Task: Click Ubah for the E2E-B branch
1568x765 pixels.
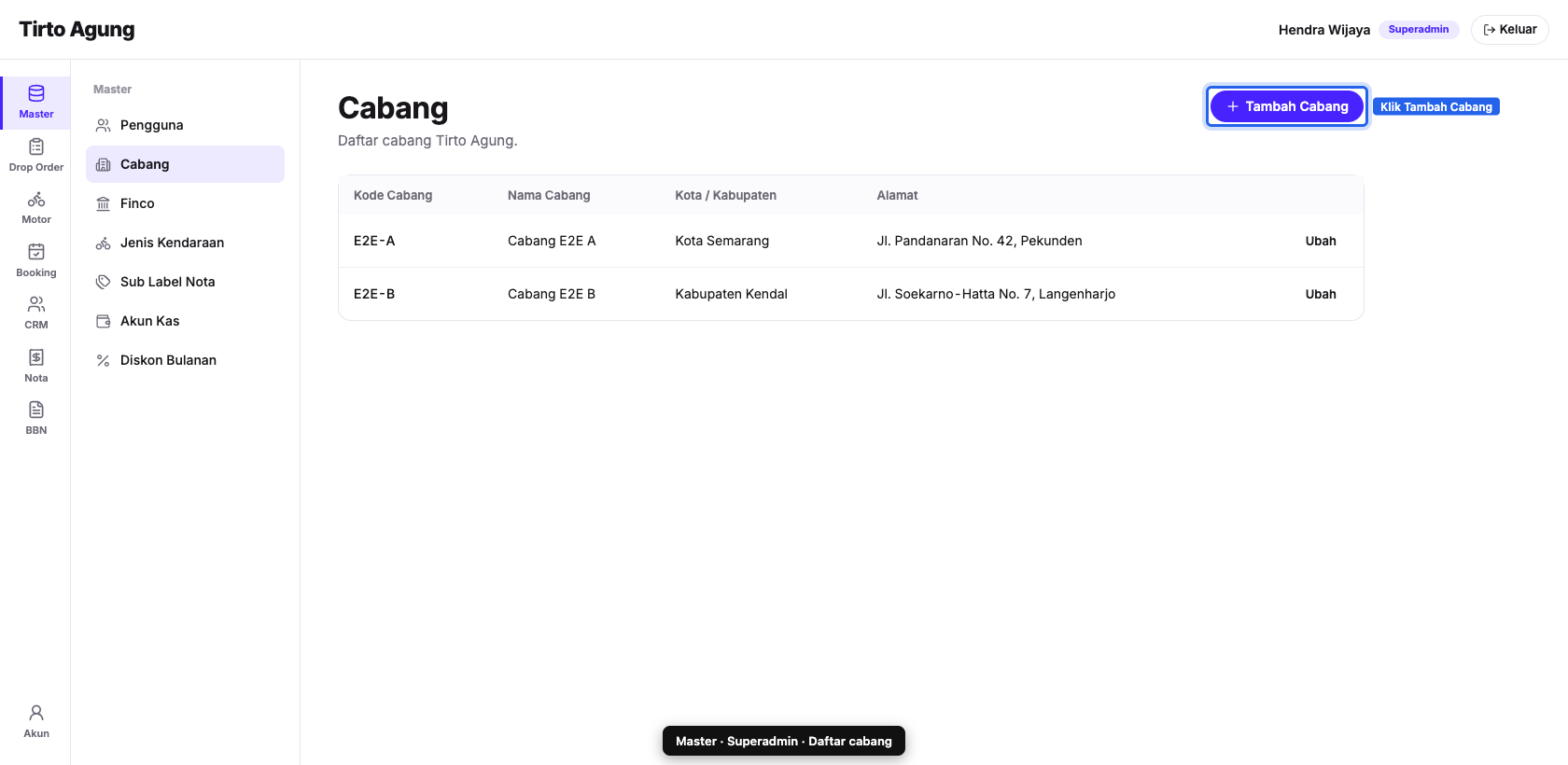Action: tap(1321, 294)
